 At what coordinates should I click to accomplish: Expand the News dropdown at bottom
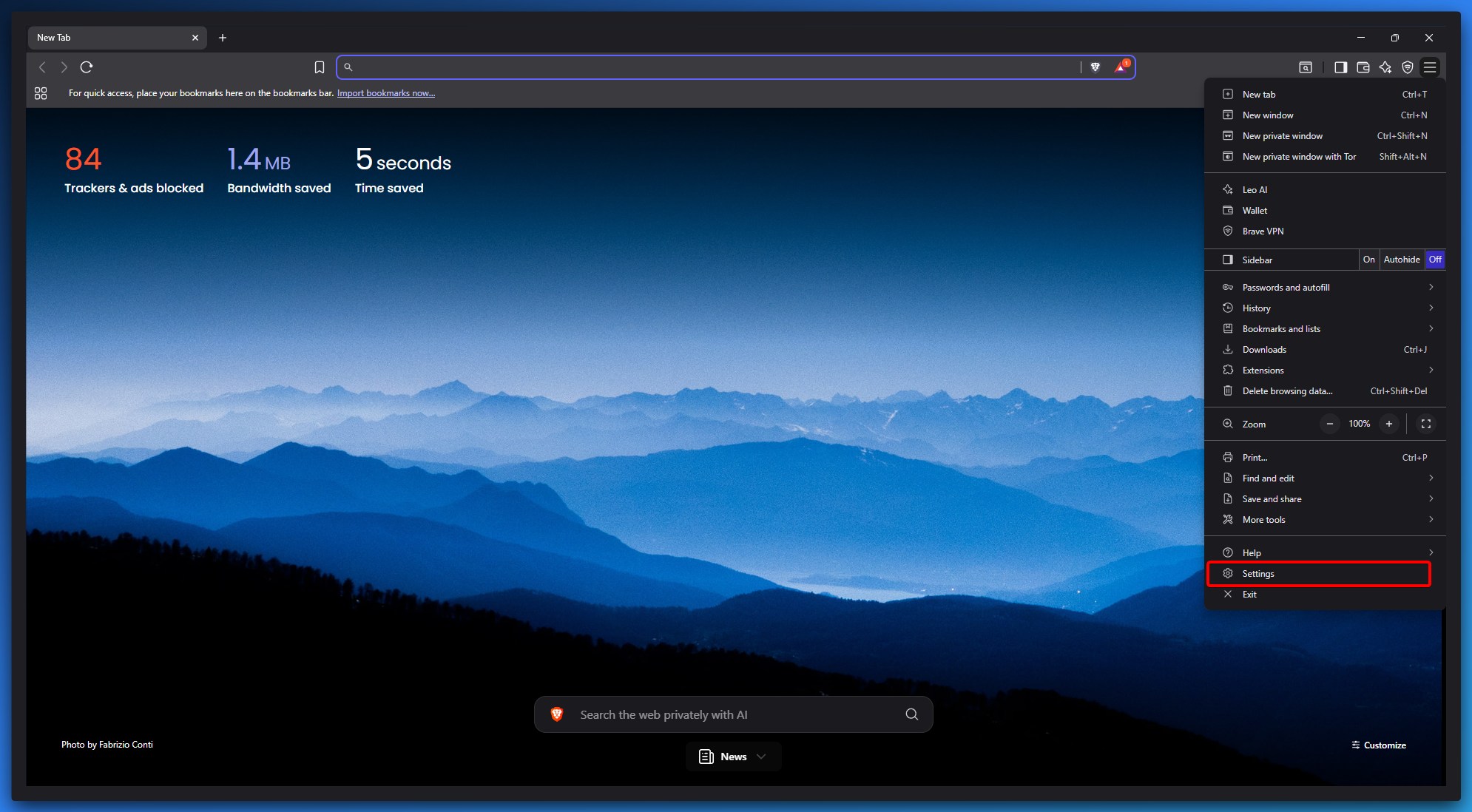(733, 757)
